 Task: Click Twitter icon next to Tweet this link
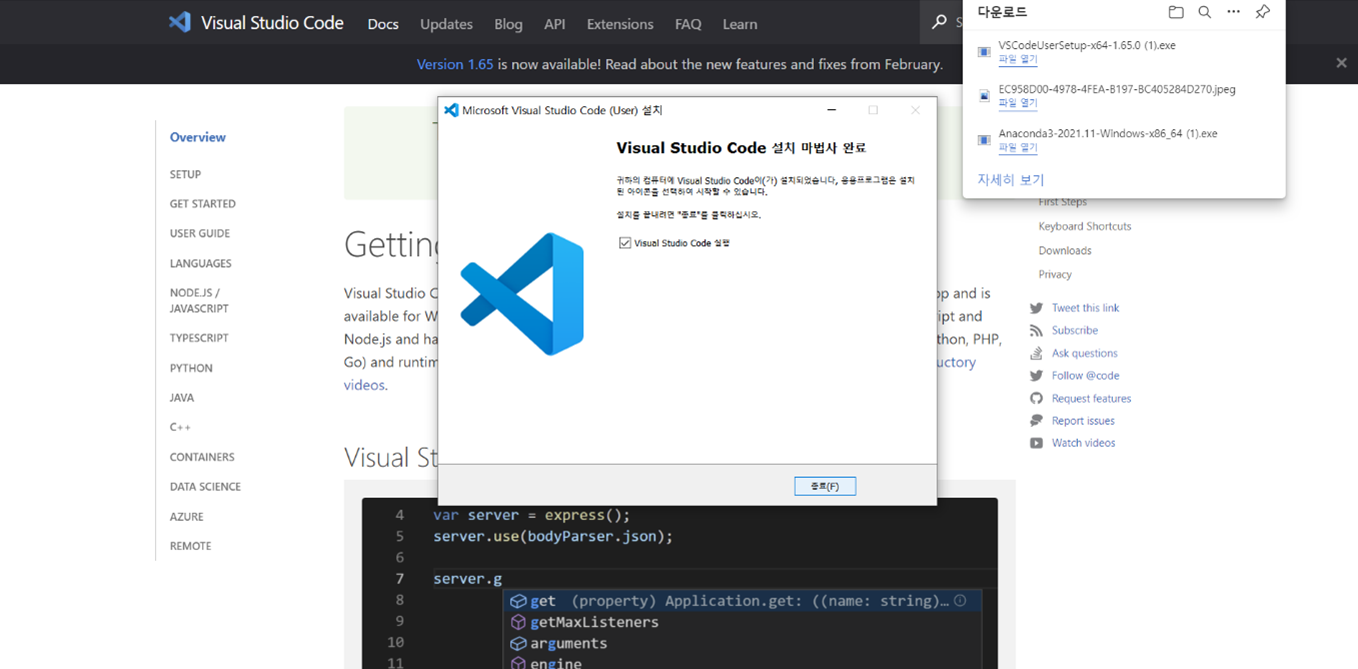click(1036, 308)
